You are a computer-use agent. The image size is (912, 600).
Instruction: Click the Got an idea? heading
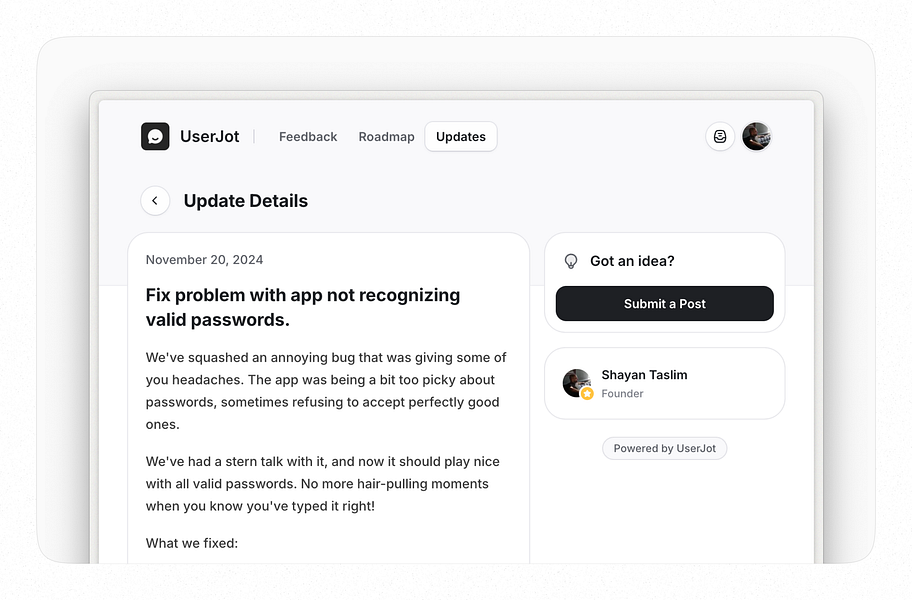pyautogui.click(x=634, y=261)
